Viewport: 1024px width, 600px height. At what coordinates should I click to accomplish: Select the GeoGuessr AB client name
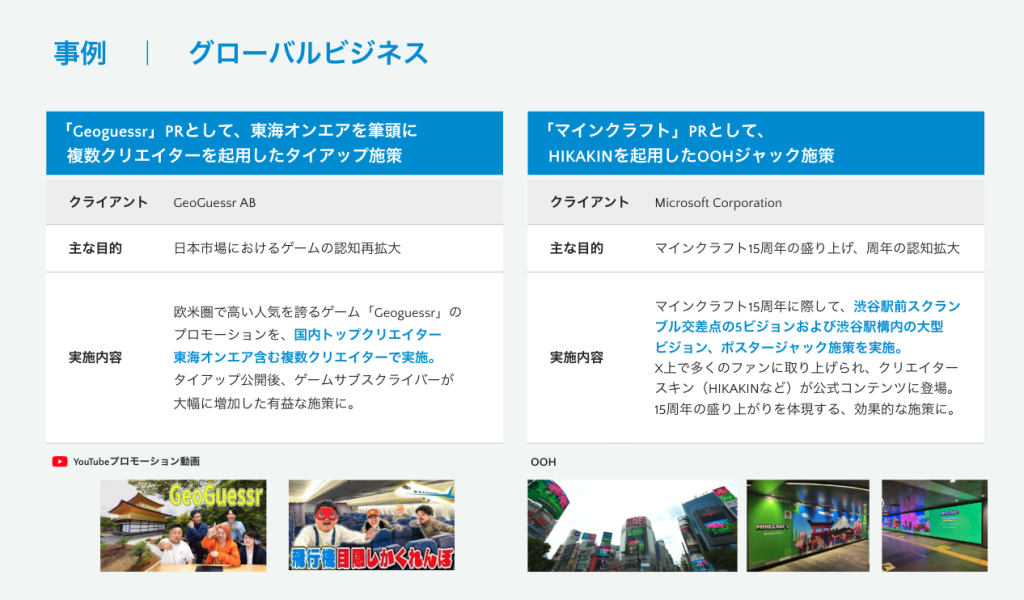tap(214, 203)
